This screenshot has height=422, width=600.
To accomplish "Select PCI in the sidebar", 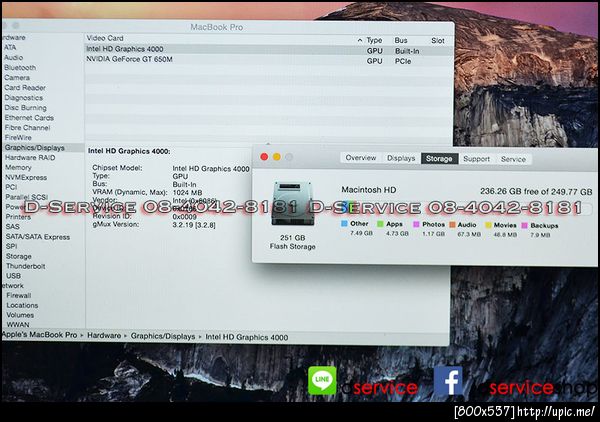I will tap(11, 187).
